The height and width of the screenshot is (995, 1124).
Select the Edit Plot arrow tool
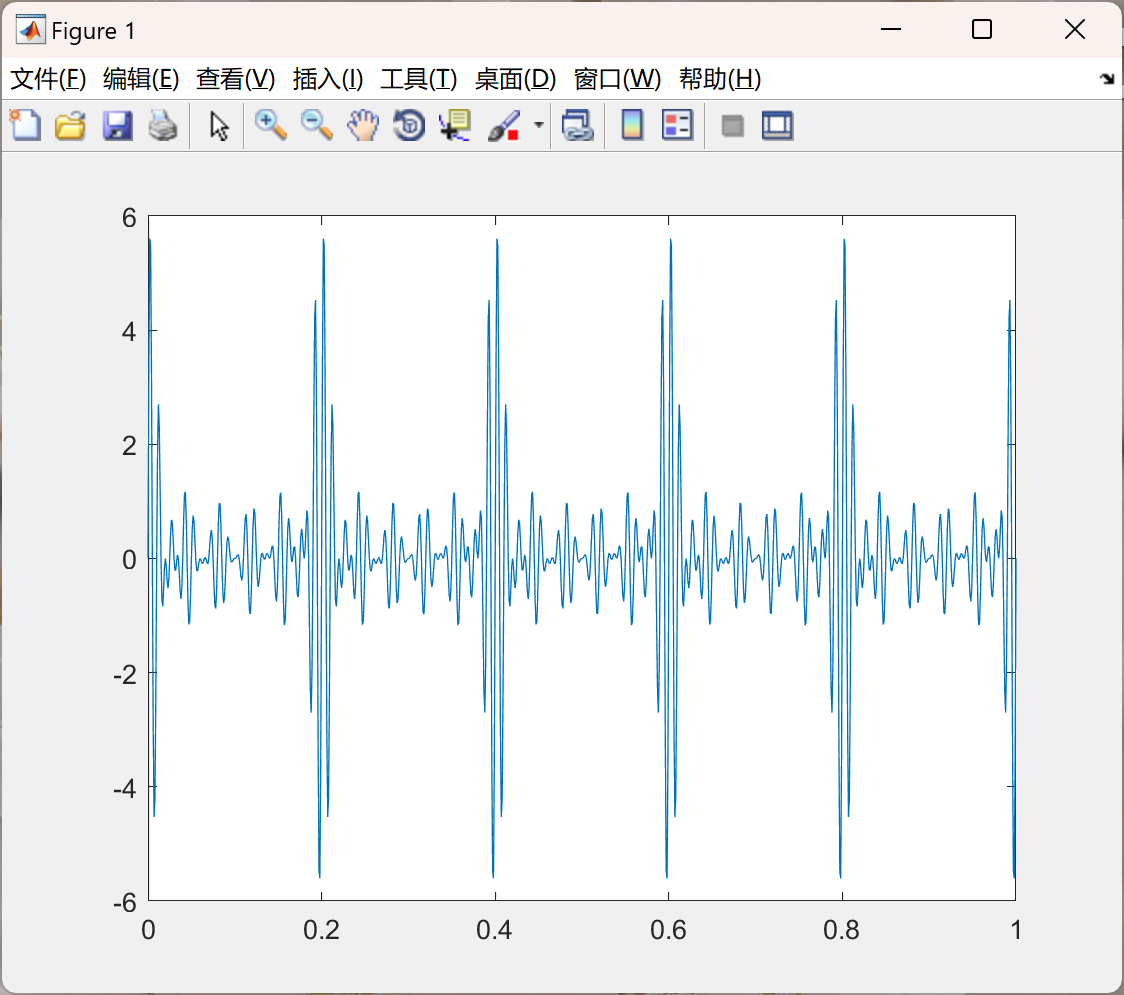click(219, 125)
